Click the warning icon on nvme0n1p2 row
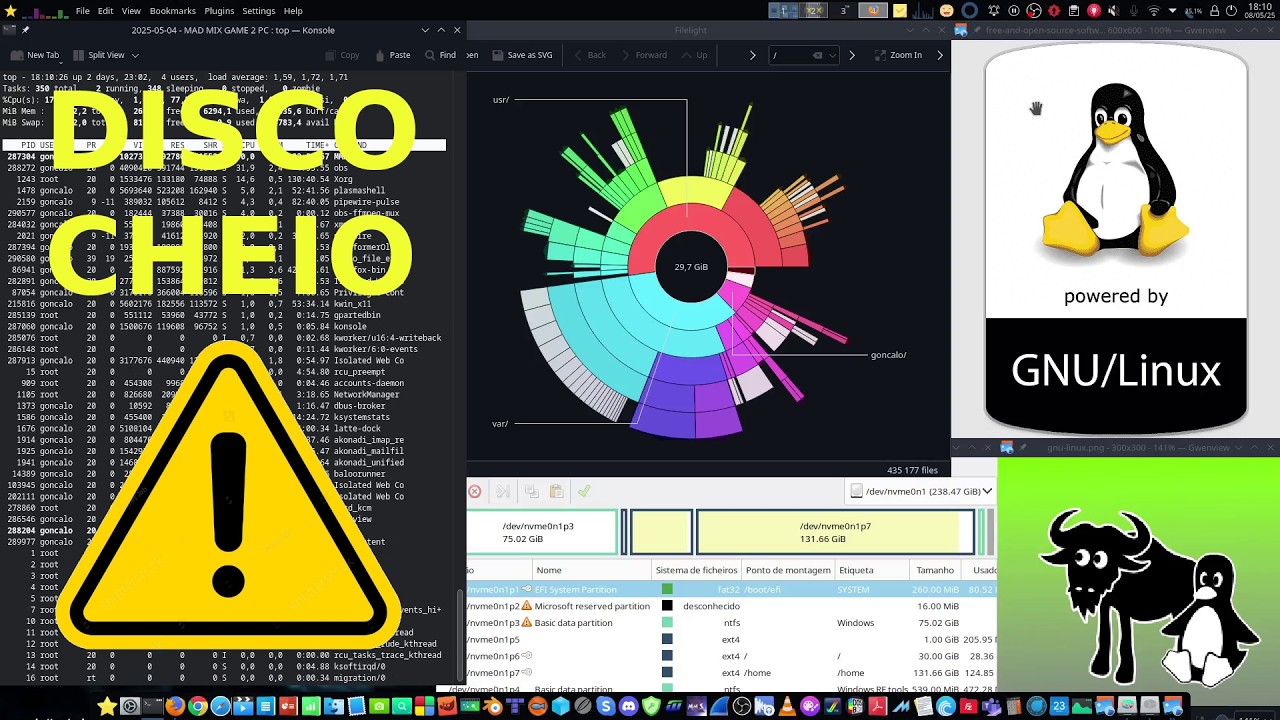 click(527, 606)
